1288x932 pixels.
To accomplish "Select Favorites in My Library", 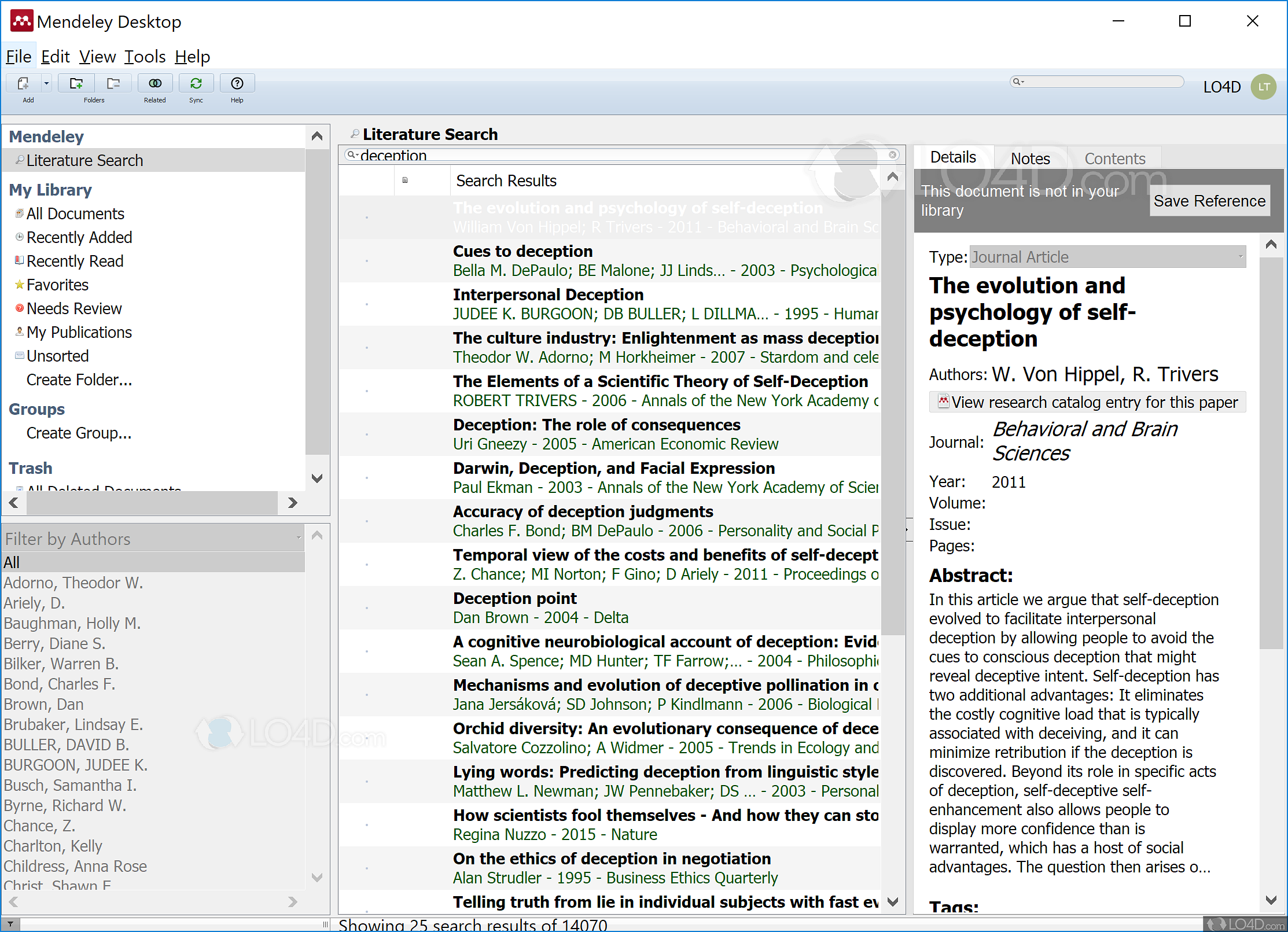I will point(57,285).
